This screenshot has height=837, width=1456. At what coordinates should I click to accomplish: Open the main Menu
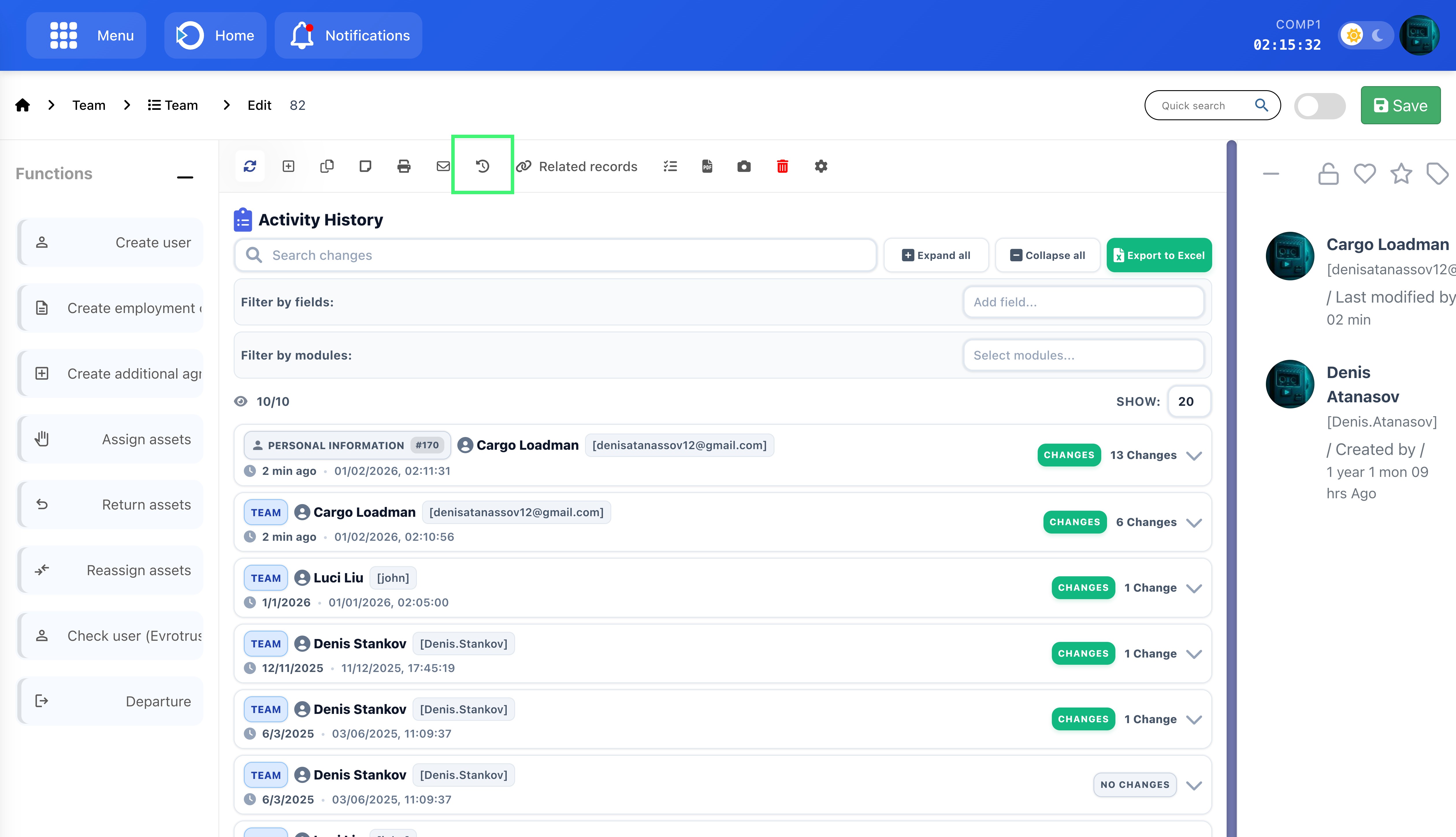point(86,36)
